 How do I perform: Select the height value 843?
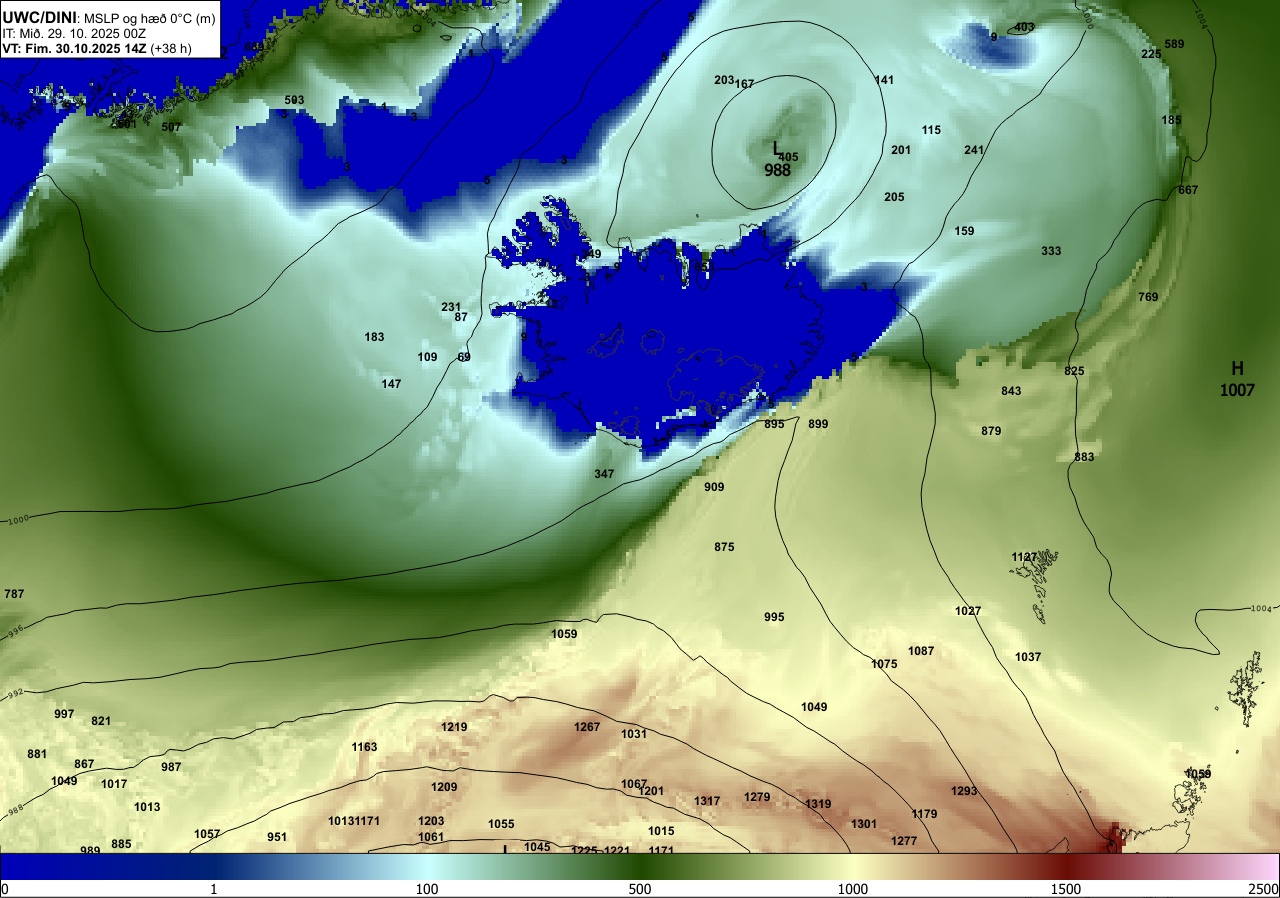pyautogui.click(x=1011, y=391)
